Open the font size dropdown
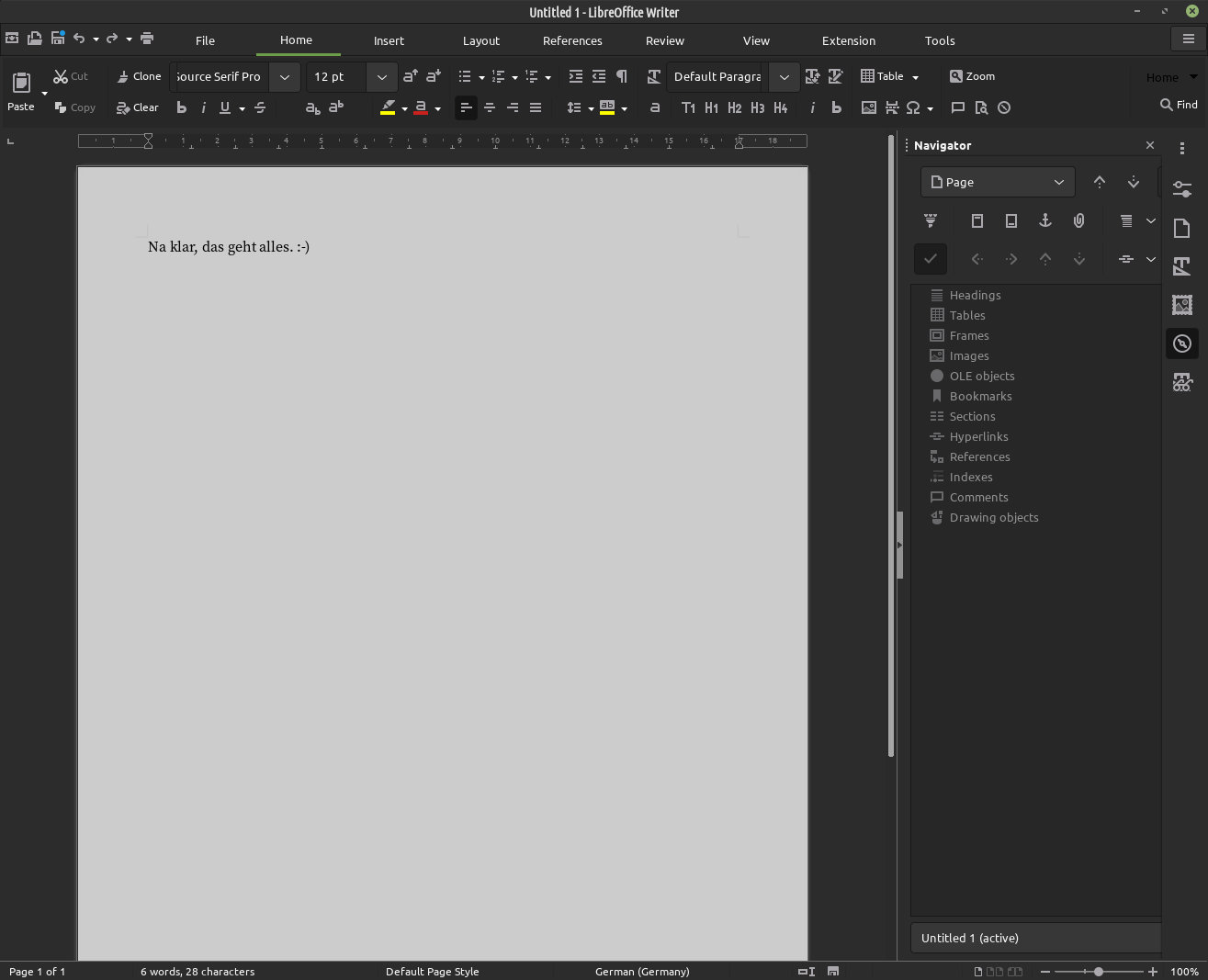 (x=381, y=76)
